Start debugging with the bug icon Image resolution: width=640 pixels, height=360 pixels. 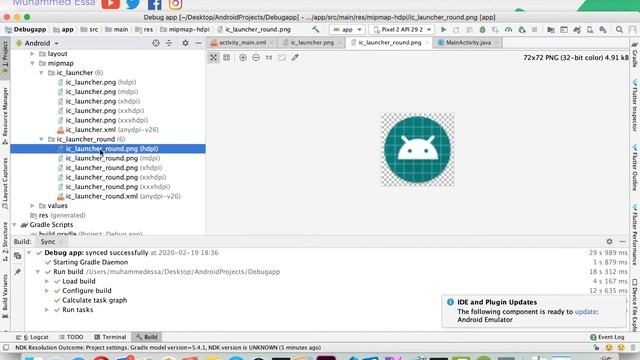[x=482, y=30]
